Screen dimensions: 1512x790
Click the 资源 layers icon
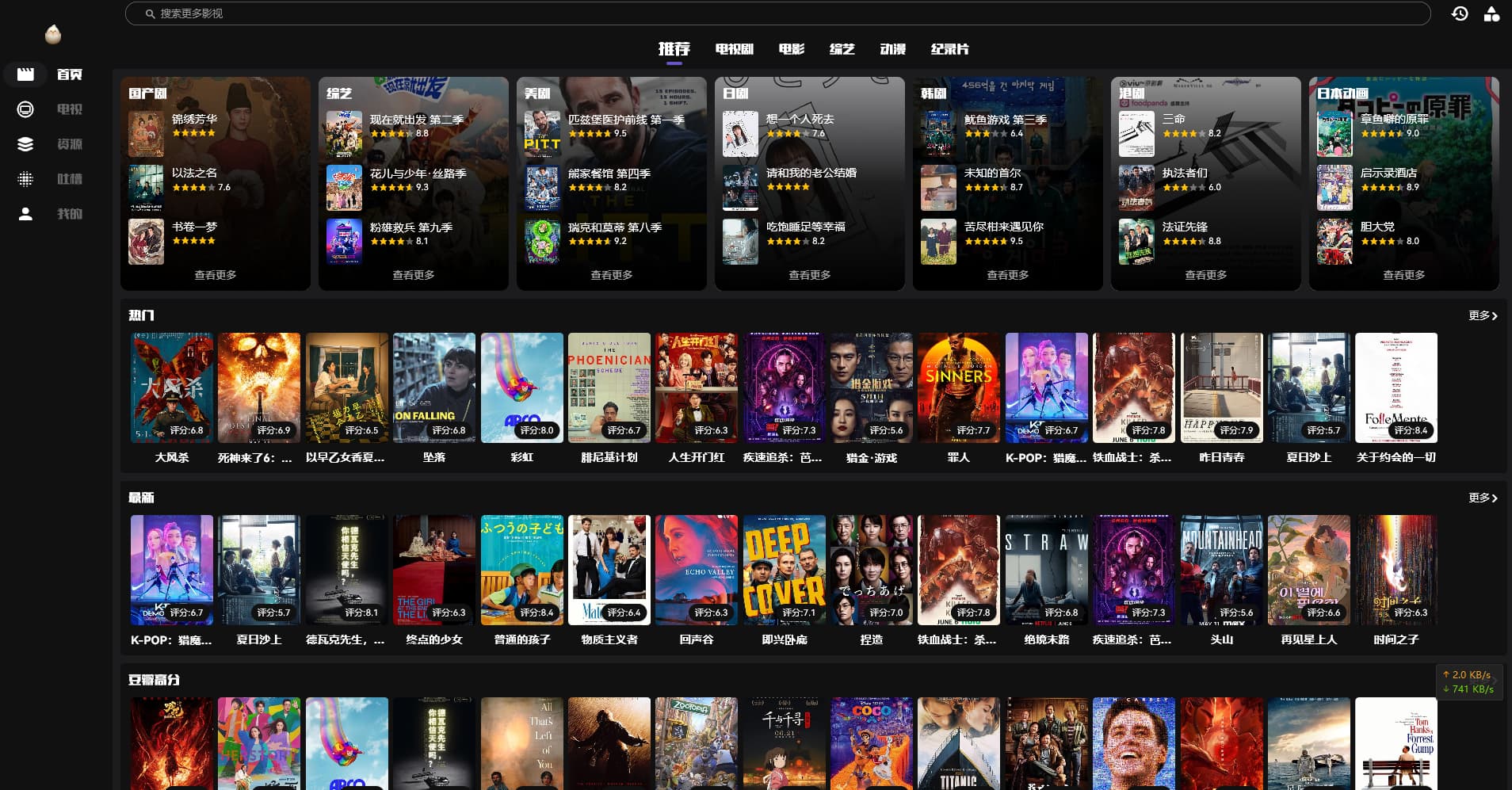coord(25,144)
